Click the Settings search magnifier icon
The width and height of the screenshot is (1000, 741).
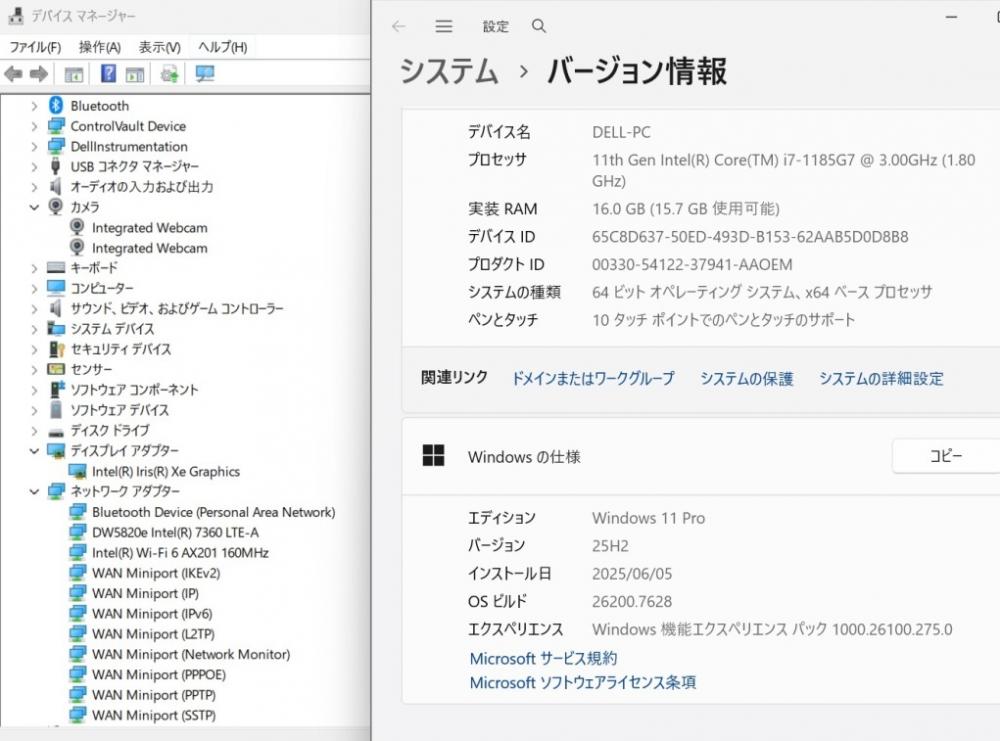point(539,26)
